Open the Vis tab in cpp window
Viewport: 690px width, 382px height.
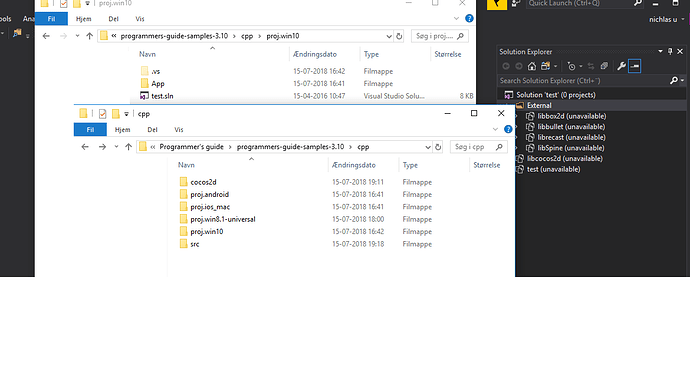(x=179, y=129)
